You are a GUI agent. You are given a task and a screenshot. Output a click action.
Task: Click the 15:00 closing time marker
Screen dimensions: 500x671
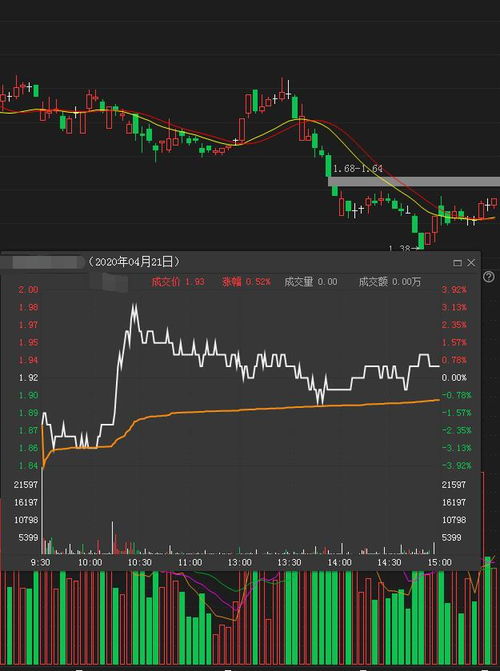coord(440,562)
